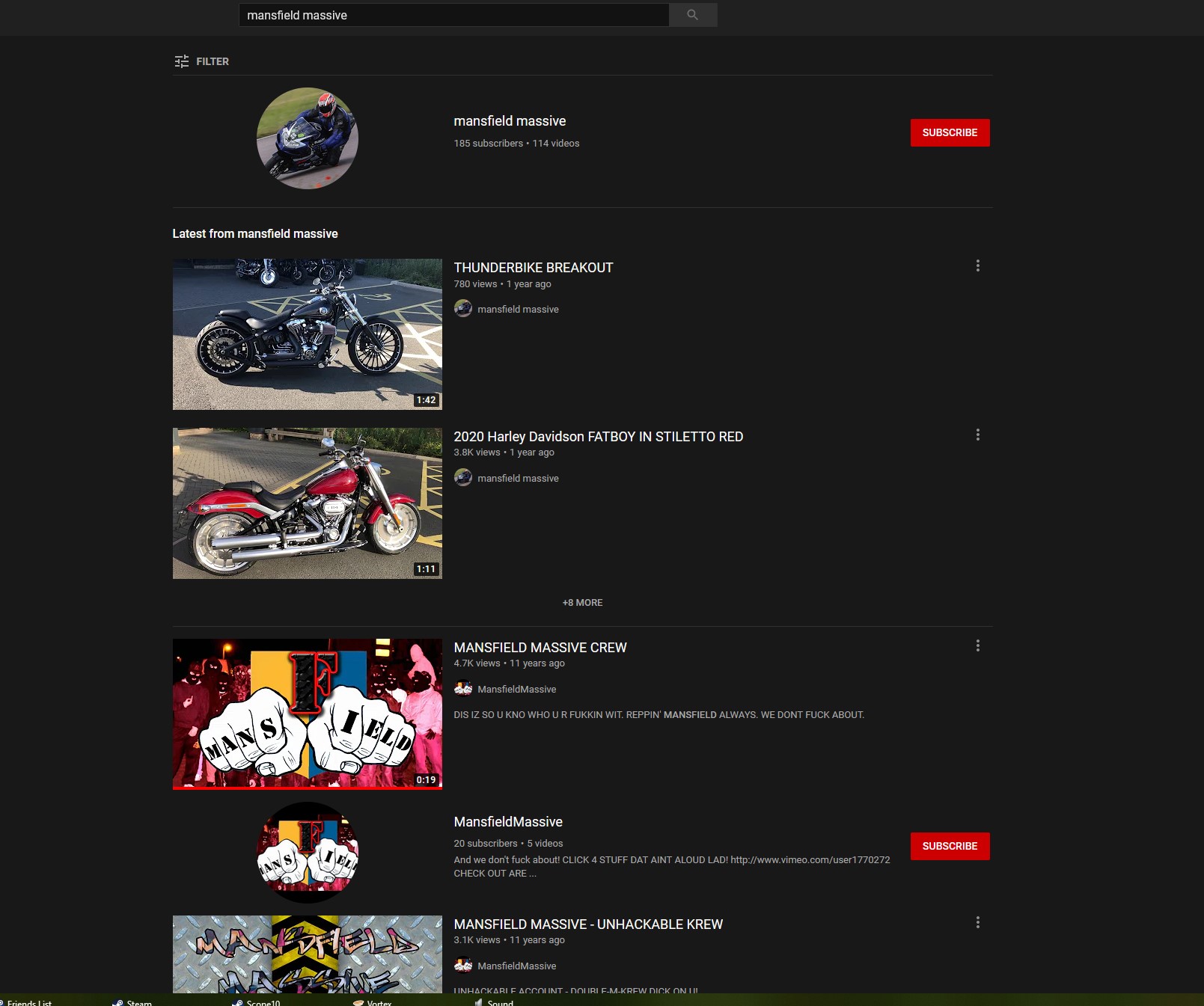1204x1006 pixels.
Task: Click the '780 views • 1 year ago' text
Action: coord(502,284)
